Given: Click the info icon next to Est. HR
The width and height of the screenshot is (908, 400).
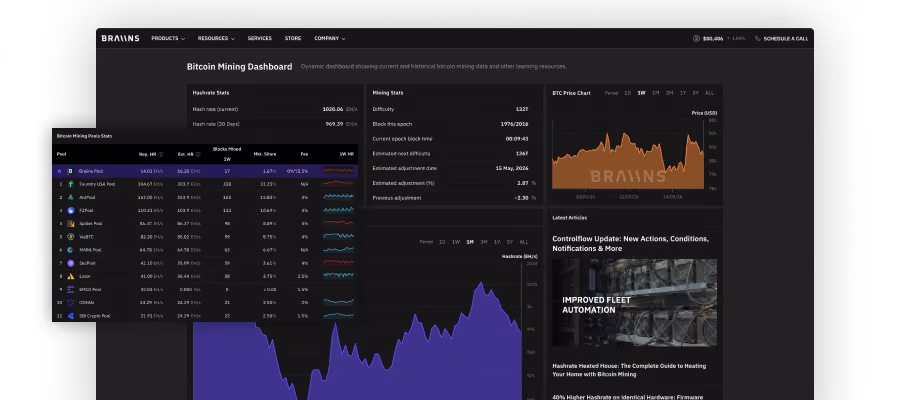Looking at the screenshot, I should coord(198,155).
